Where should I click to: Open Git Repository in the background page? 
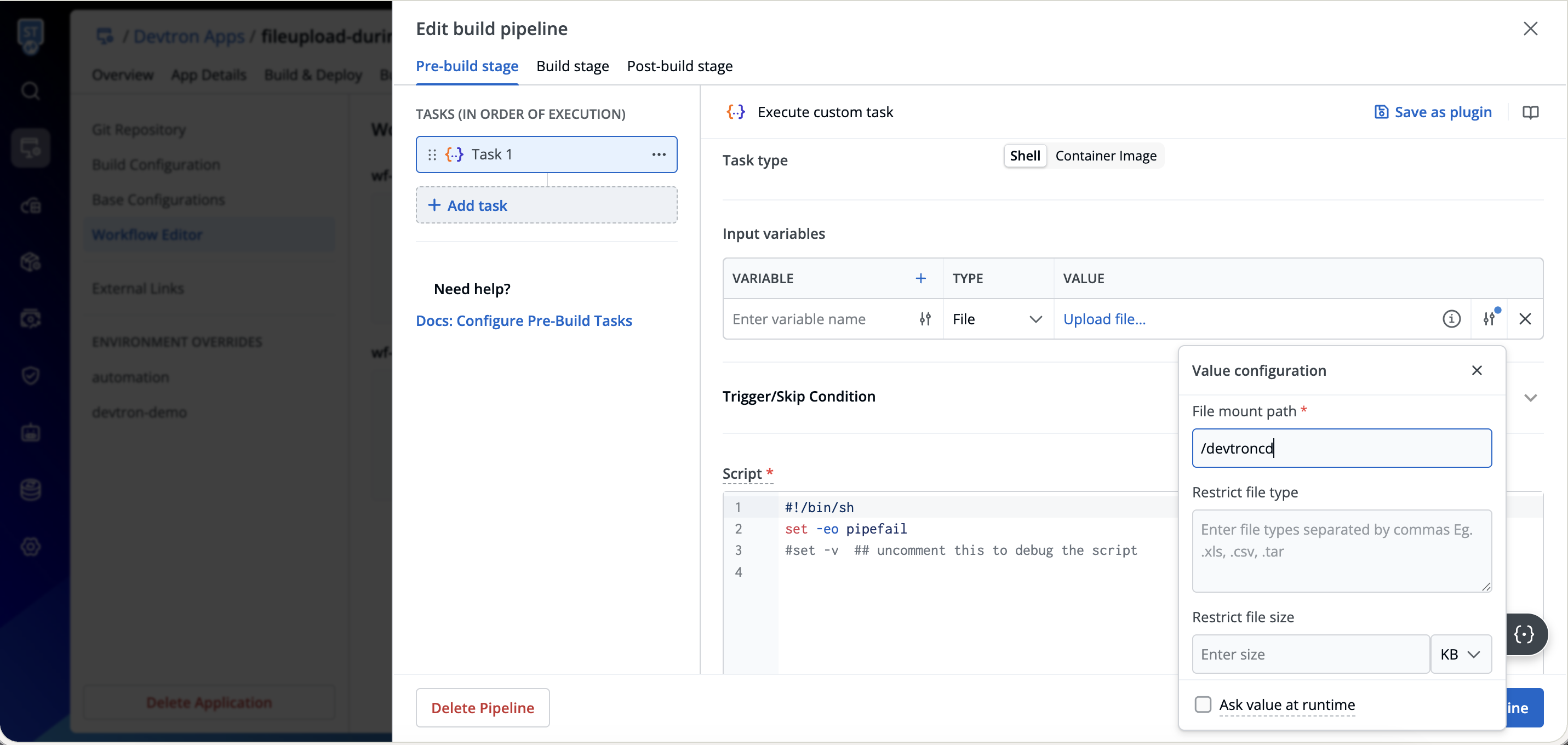[139, 130]
